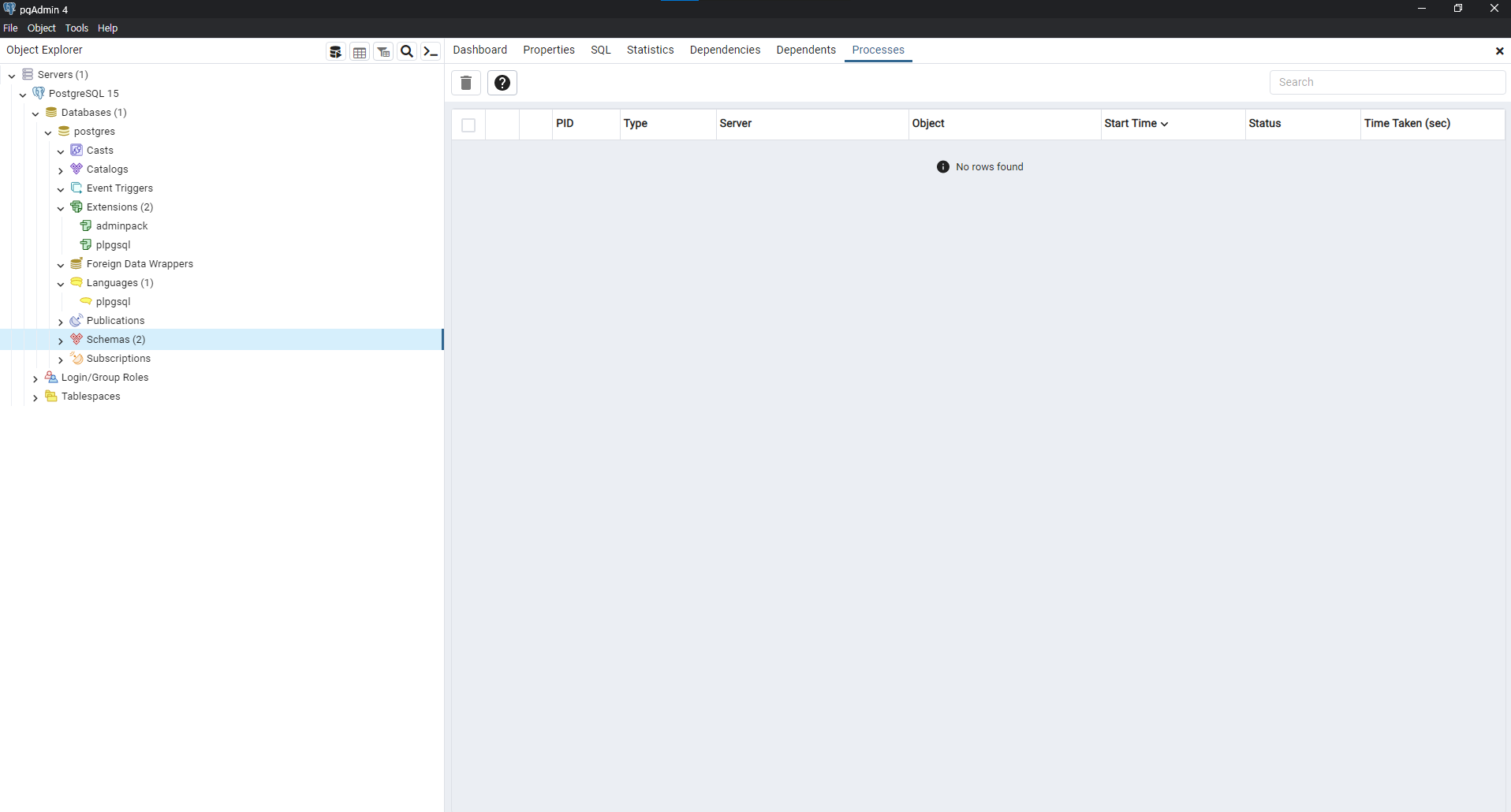Click the Languages node icon
Image resolution: width=1511 pixels, height=812 pixels.
coord(76,282)
